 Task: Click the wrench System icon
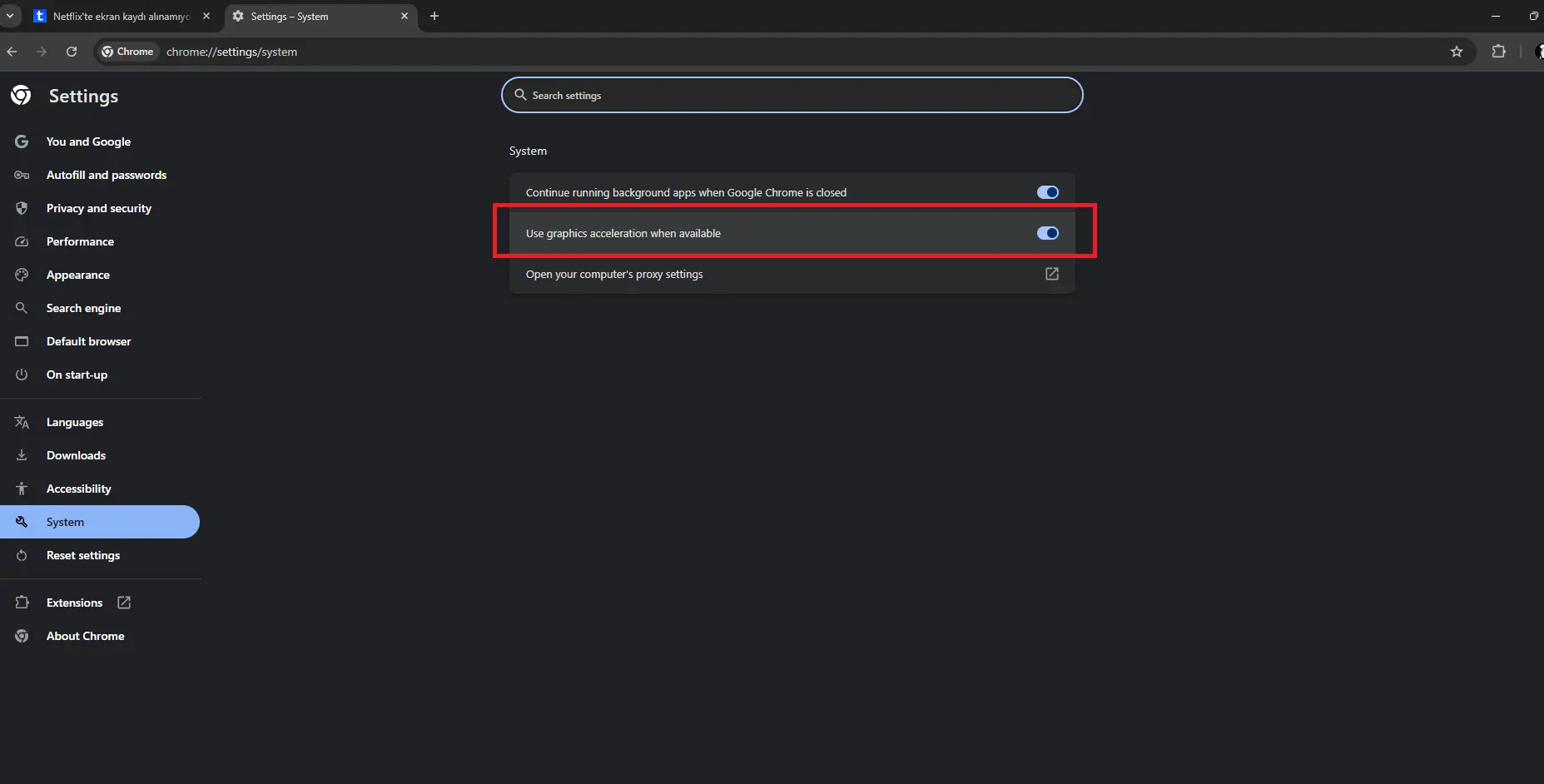22,522
